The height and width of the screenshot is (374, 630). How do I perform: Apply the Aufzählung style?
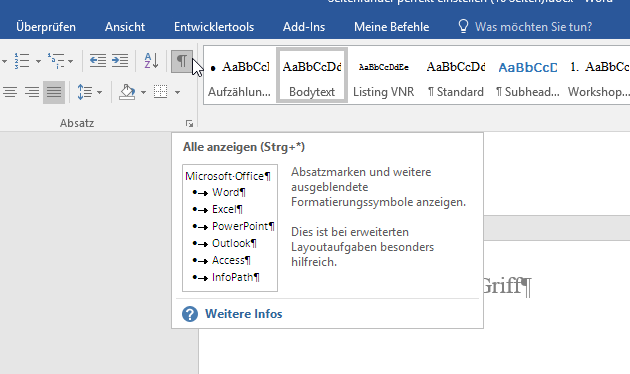(239, 76)
